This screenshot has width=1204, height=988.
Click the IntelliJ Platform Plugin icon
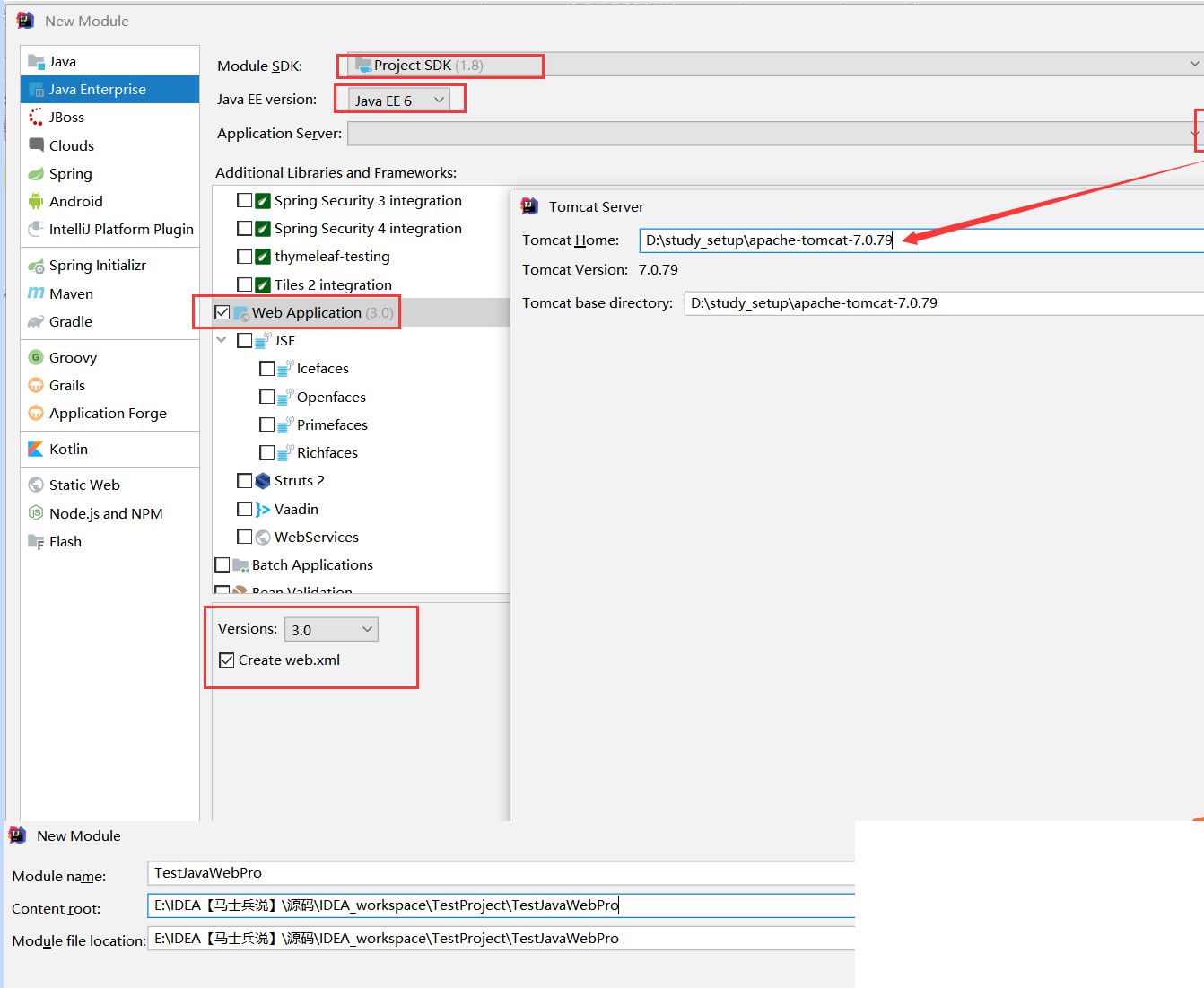click(x=36, y=229)
